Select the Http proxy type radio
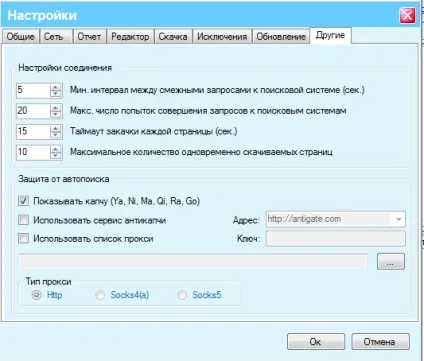Screen dimensions: 424x361 [36, 295]
